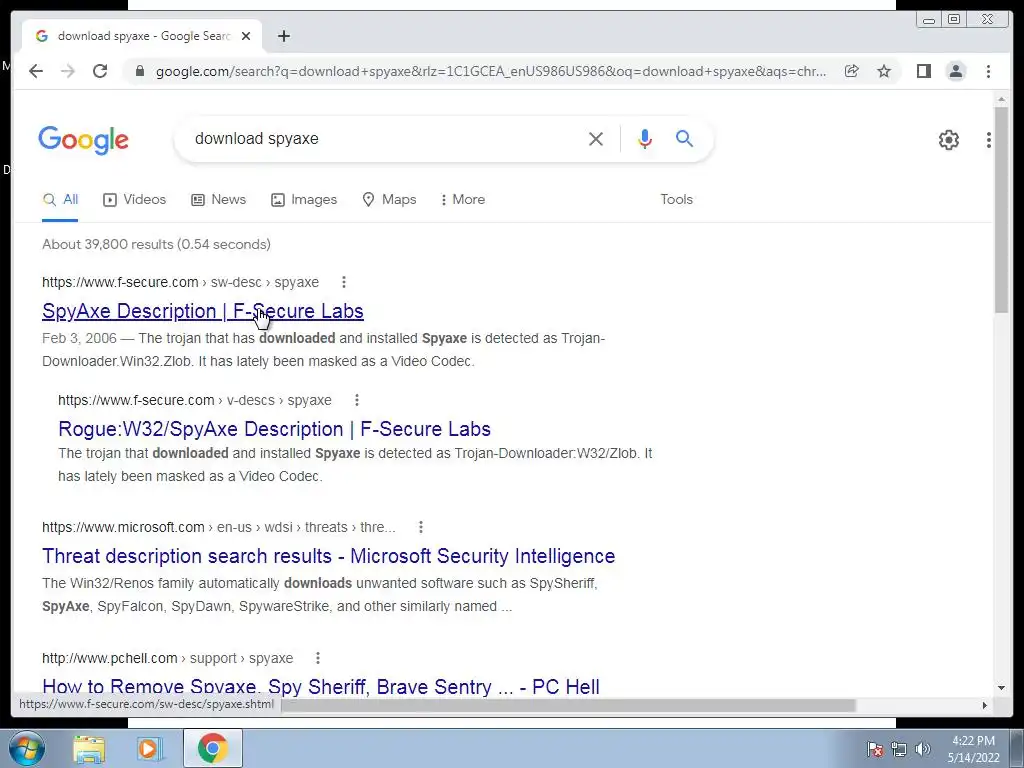The image size is (1024, 768).
Task: Click the f-secure.com sw-desc spyaxe URL text
Action: click(180, 282)
